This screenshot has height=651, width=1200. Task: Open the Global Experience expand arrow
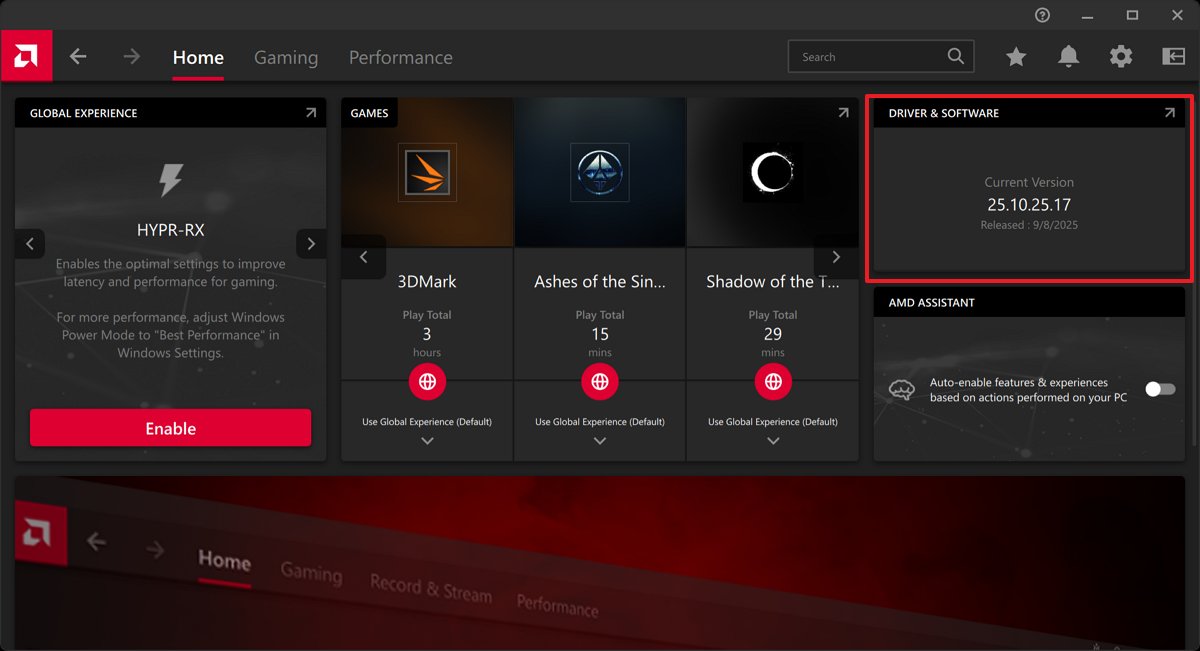pos(311,113)
